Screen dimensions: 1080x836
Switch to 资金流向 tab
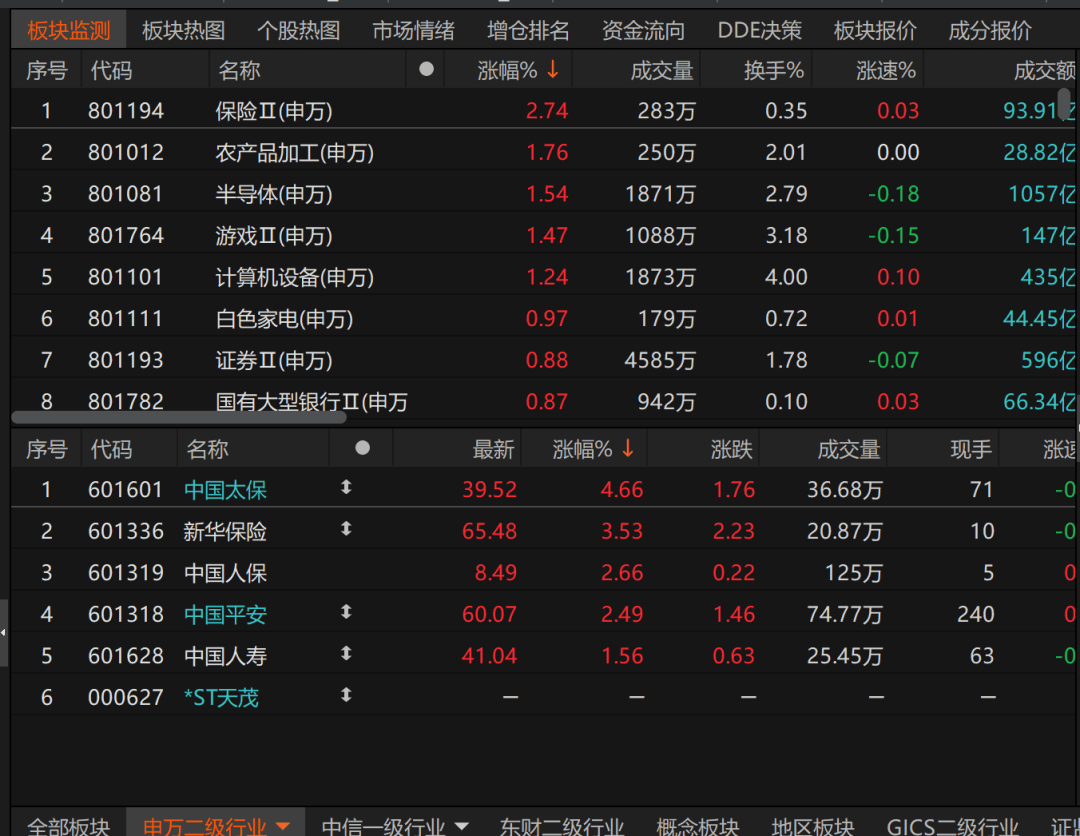(643, 30)
